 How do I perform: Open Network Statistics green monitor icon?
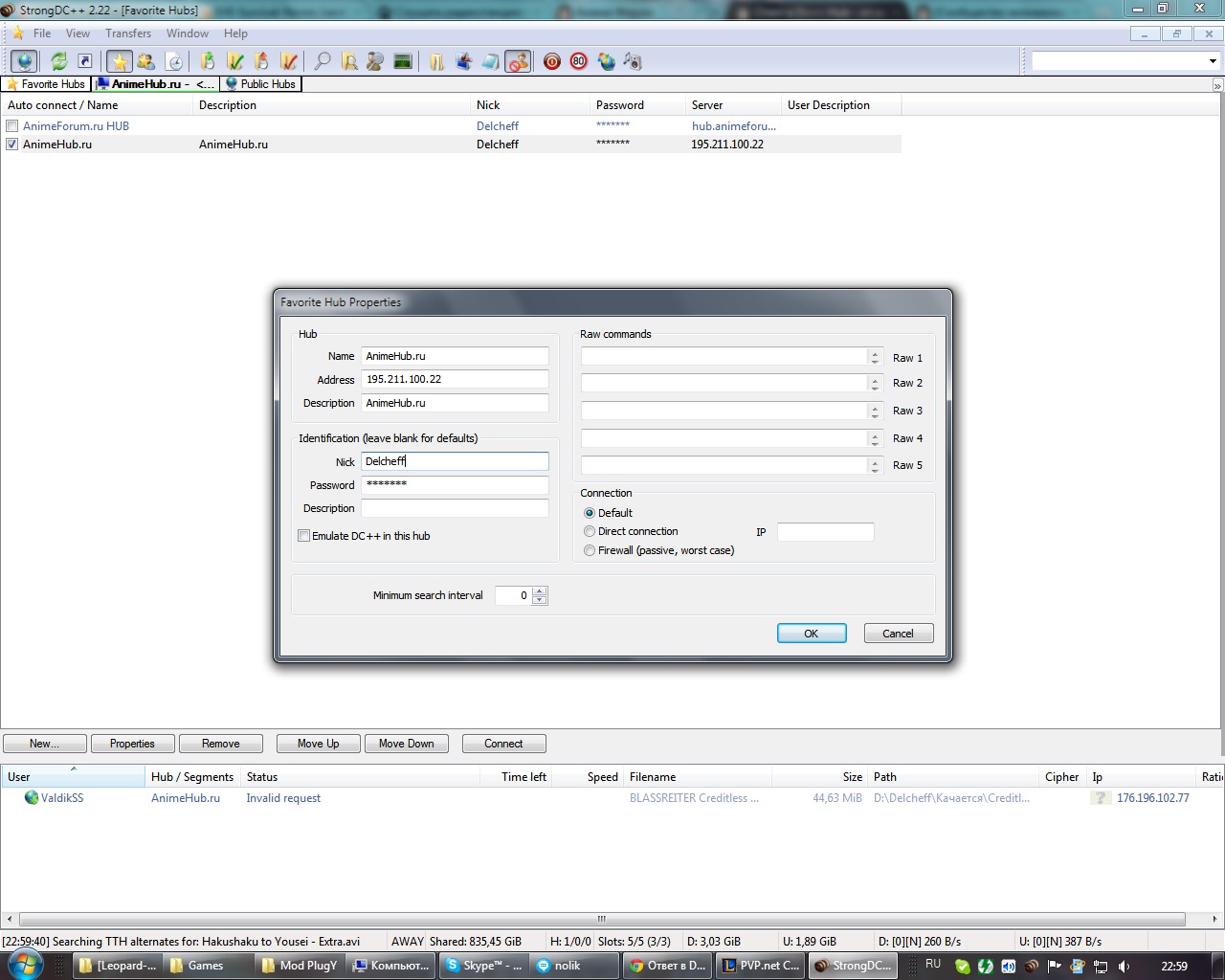[403, 61]
